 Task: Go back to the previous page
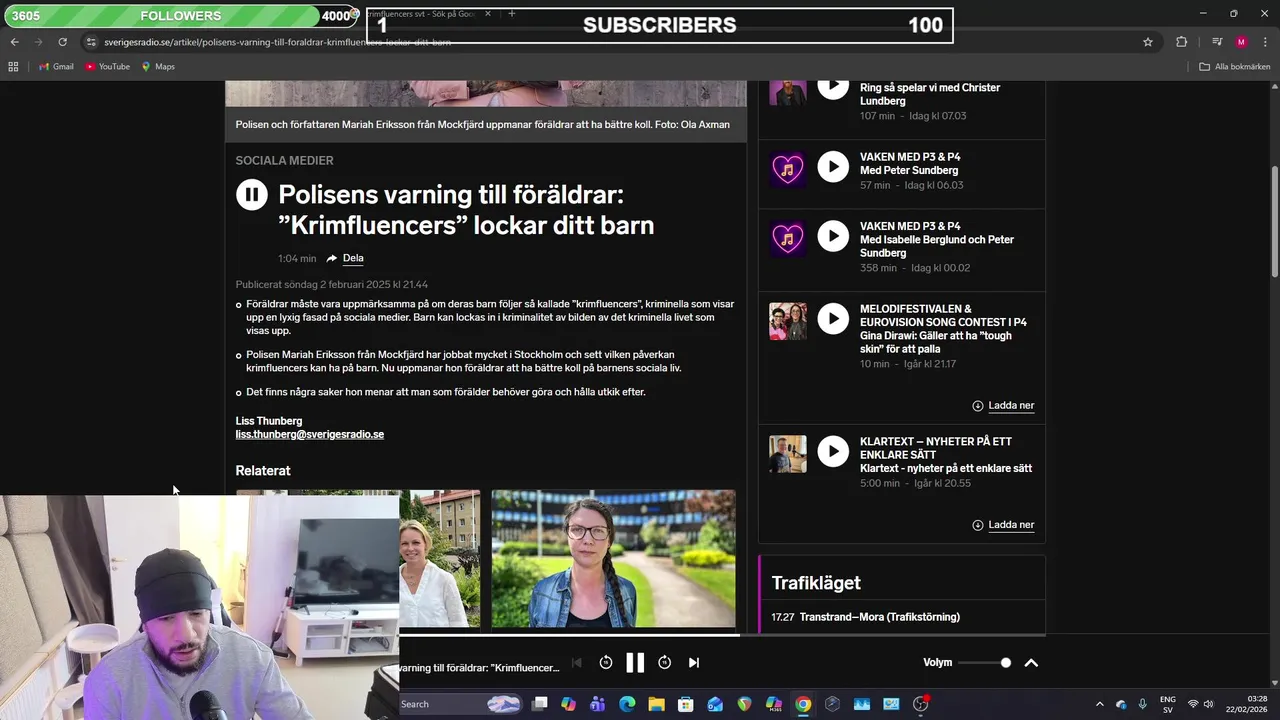pos(14,42)
